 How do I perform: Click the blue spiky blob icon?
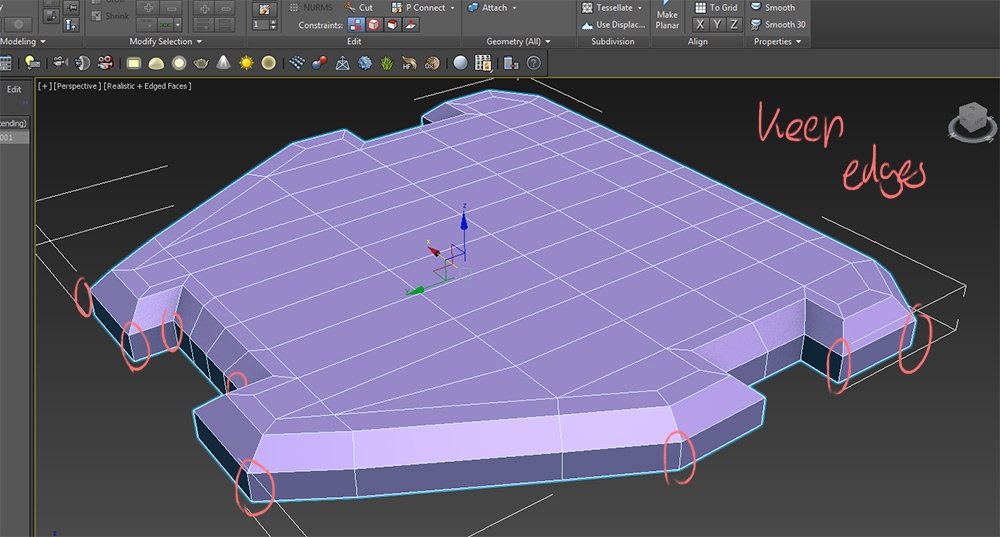[365, 63]
